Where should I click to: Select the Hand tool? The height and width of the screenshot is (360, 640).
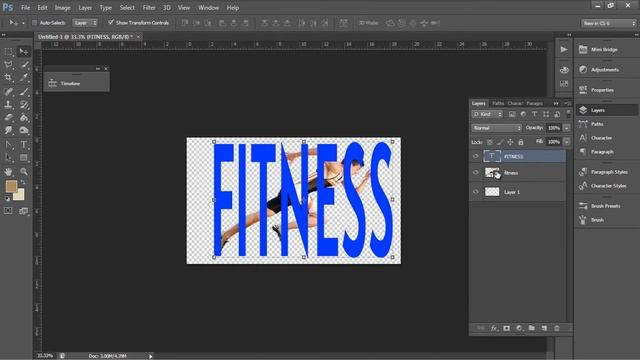(x=8, y=172)
